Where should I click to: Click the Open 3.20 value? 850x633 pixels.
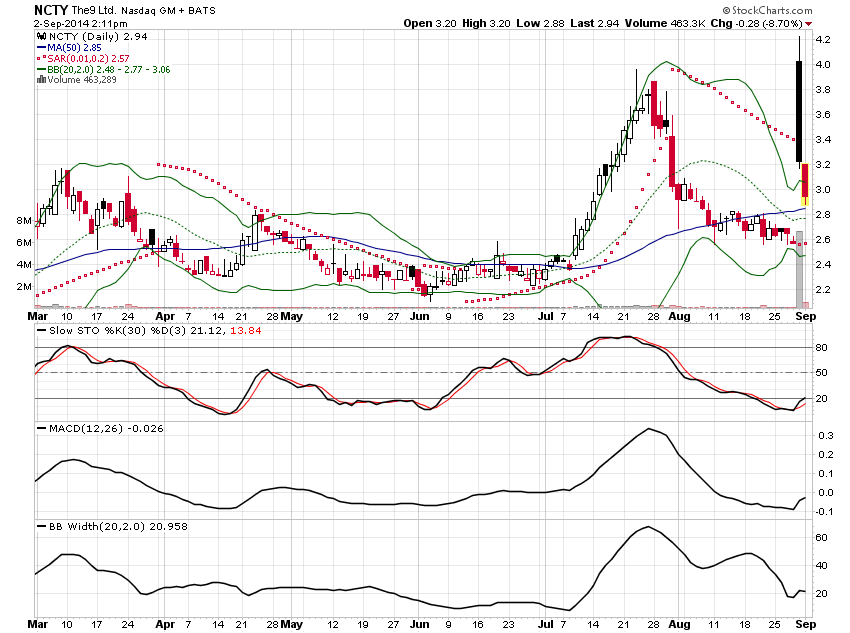tap(430, 23)
